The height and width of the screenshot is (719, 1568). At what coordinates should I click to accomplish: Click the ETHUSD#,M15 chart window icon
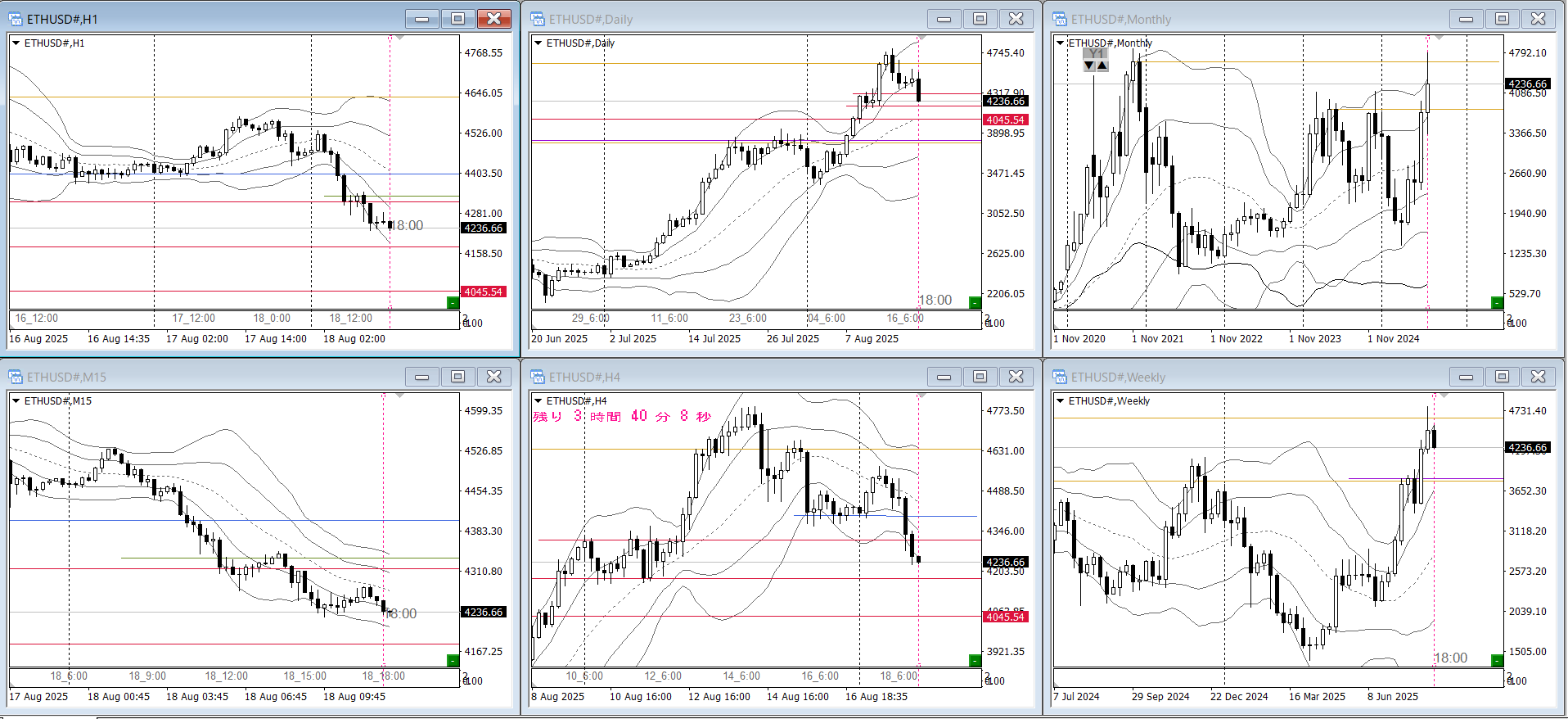point(16,377)
